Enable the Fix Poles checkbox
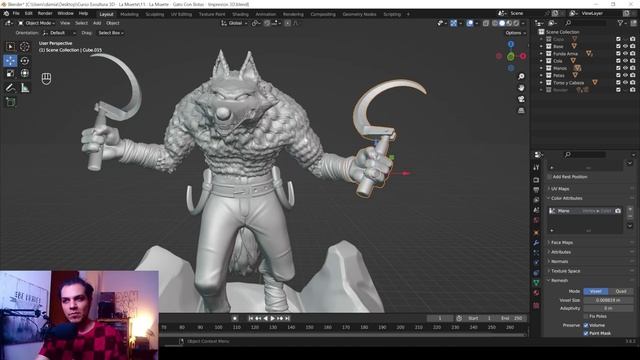 [x=586, y=316]
